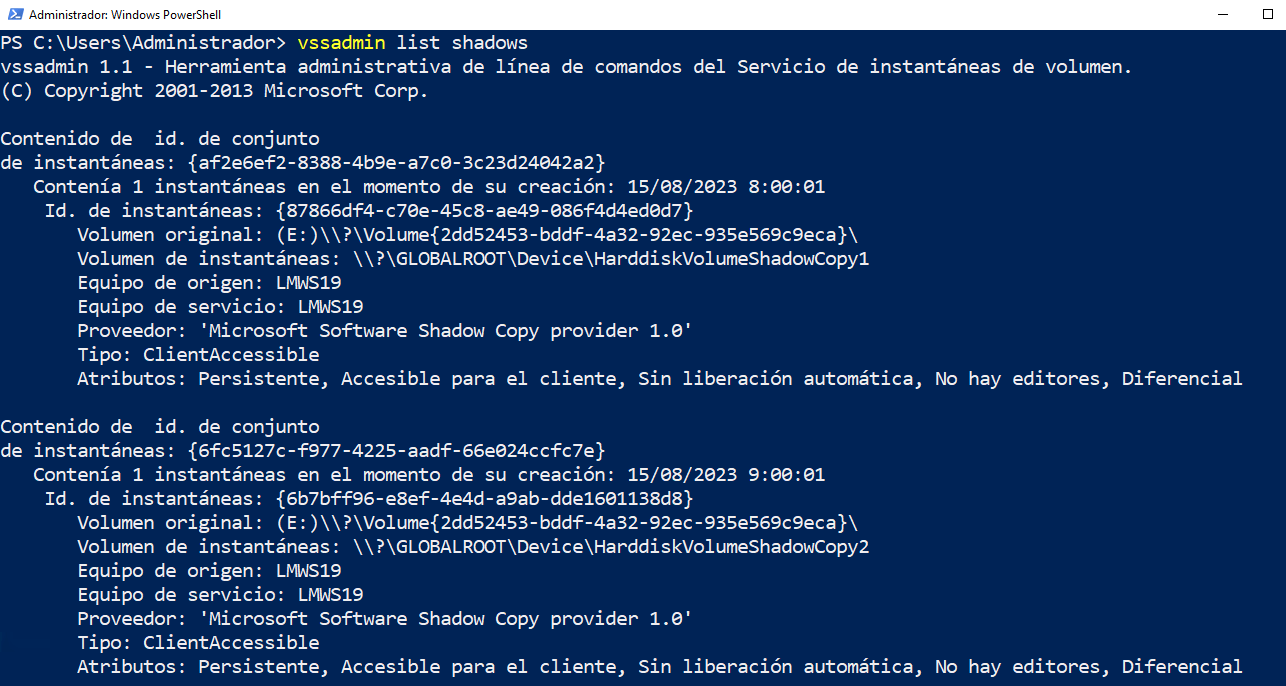Click the "PS C:\Users\Administrador>" prompt text
Screen dimensions: 1286x686
(x=143, y=43)
